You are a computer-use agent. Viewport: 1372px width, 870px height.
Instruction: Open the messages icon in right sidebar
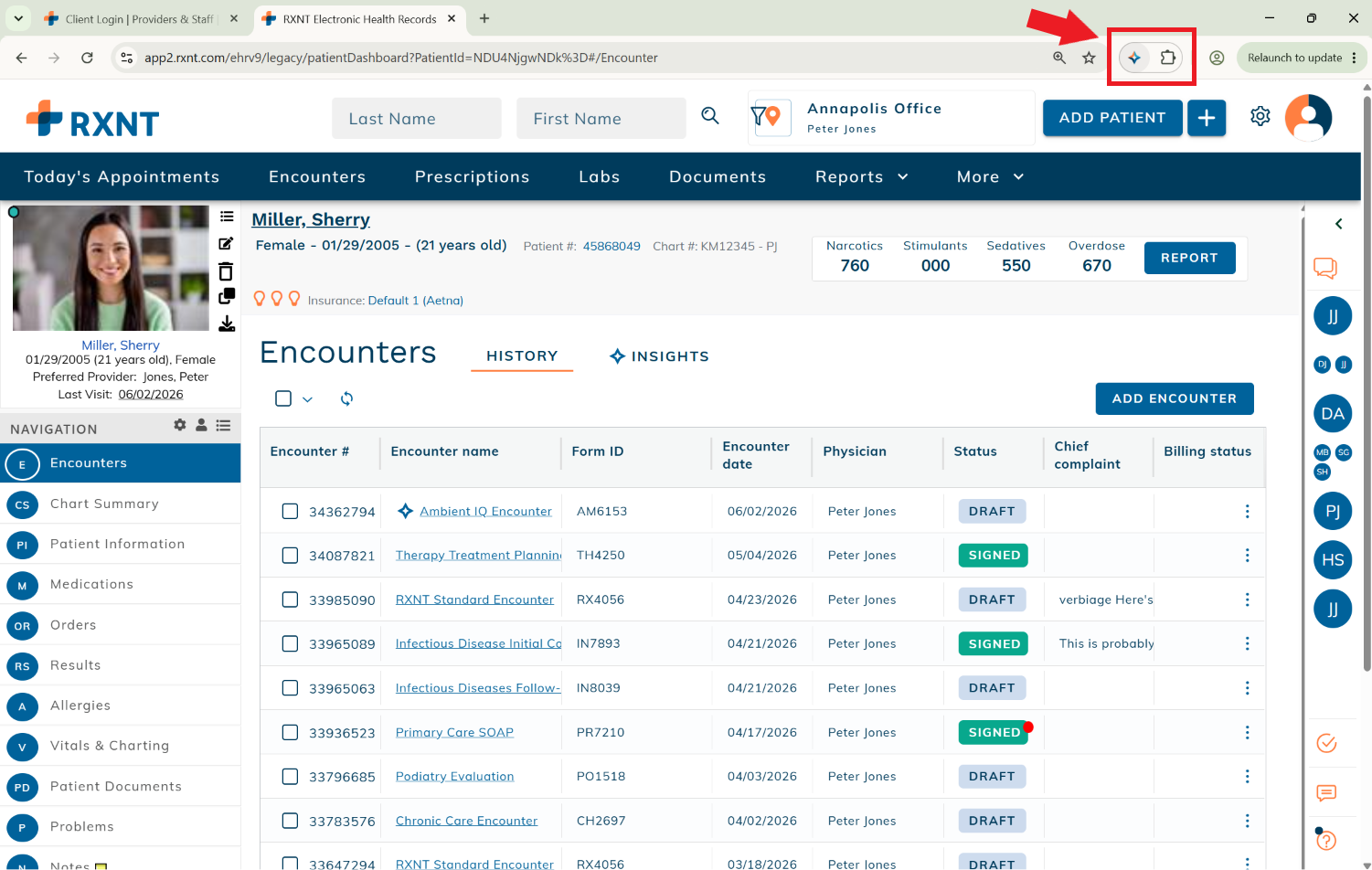[x=1326, y=792]
